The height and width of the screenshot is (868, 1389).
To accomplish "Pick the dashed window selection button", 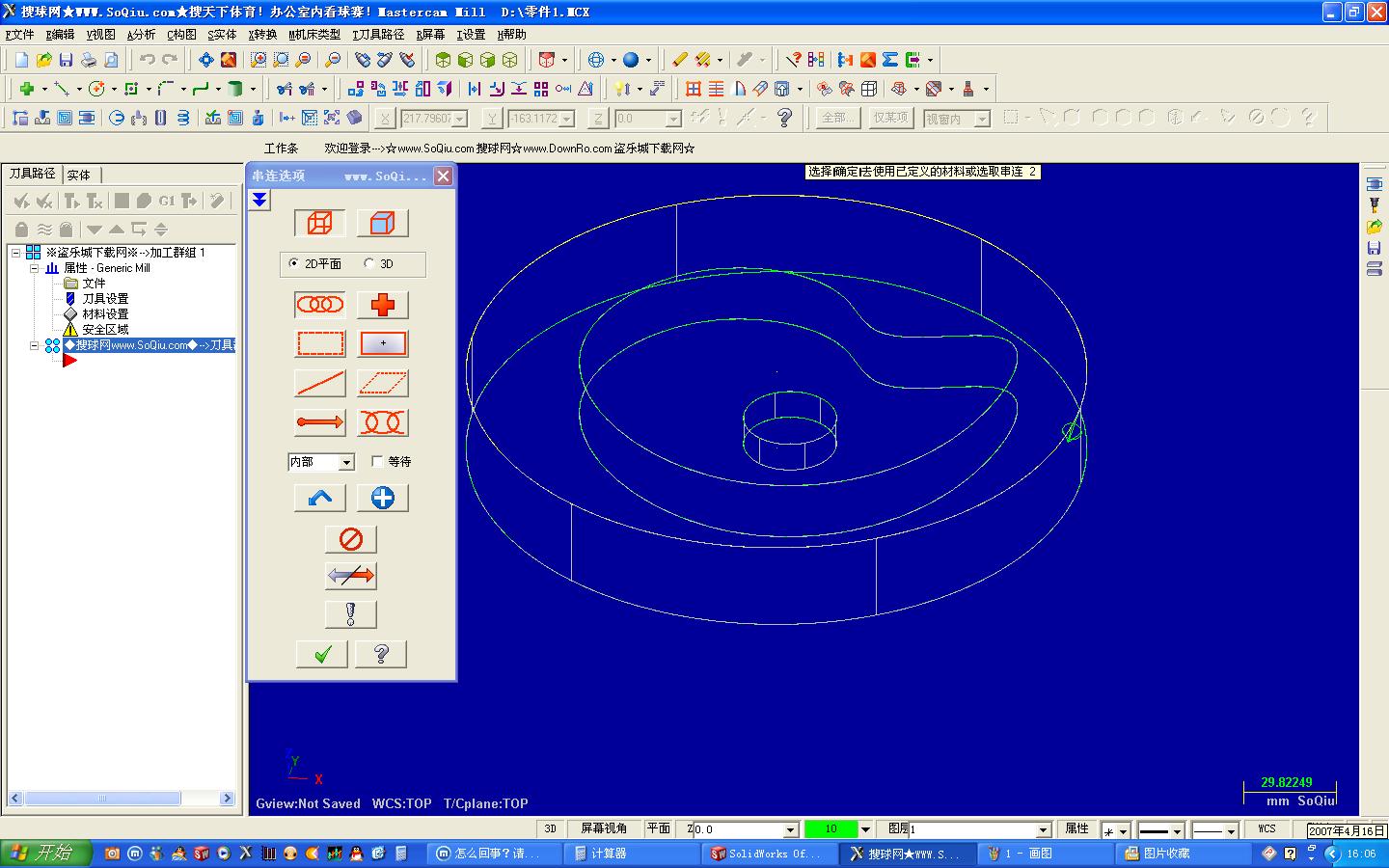I will pyautogui.click(x=319, y=343).
